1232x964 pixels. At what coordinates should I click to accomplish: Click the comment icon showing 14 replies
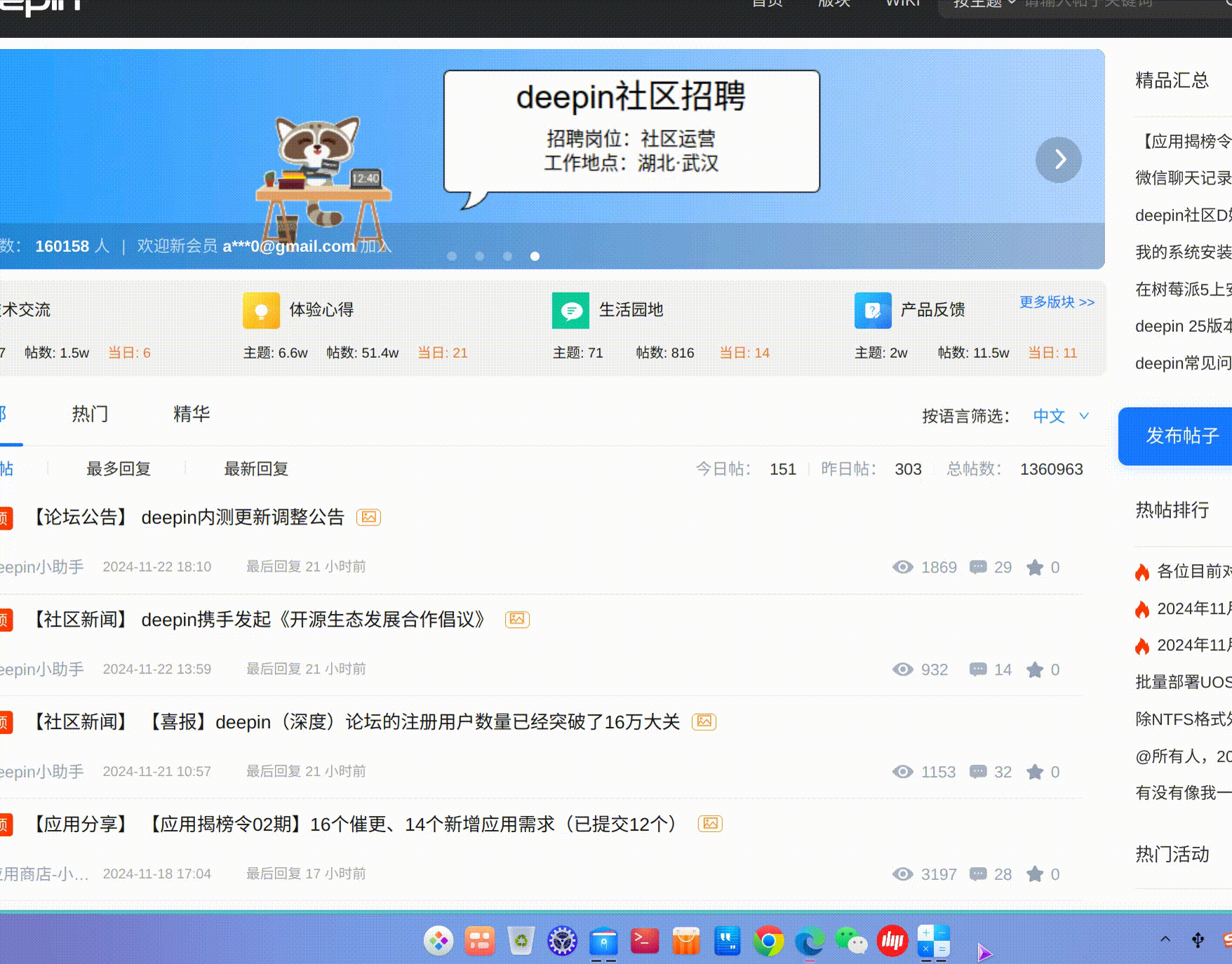tap(978, 670)
